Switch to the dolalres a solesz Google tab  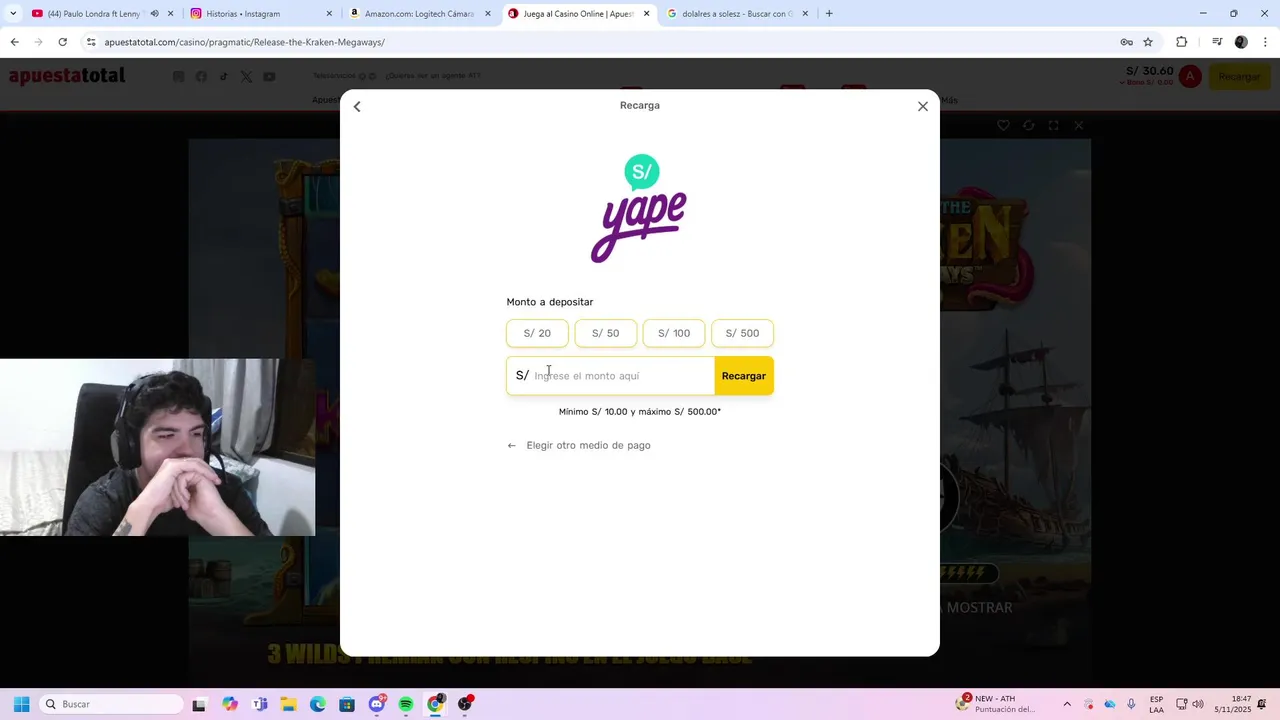738,14
